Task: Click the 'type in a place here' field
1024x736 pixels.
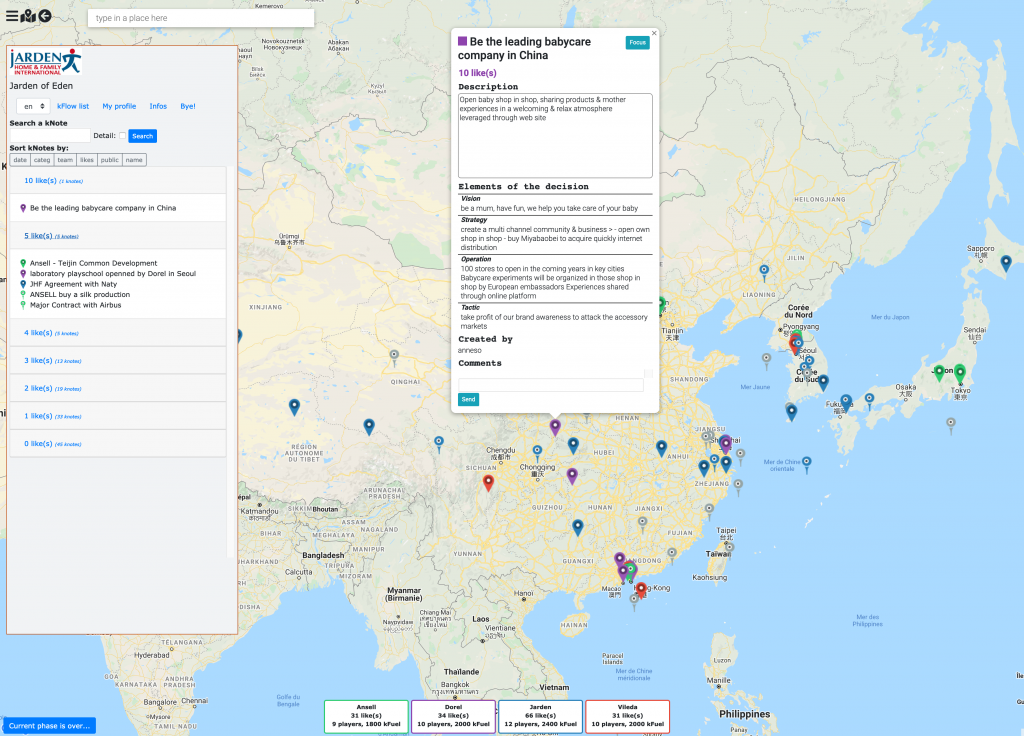Action: coord(200,18)
